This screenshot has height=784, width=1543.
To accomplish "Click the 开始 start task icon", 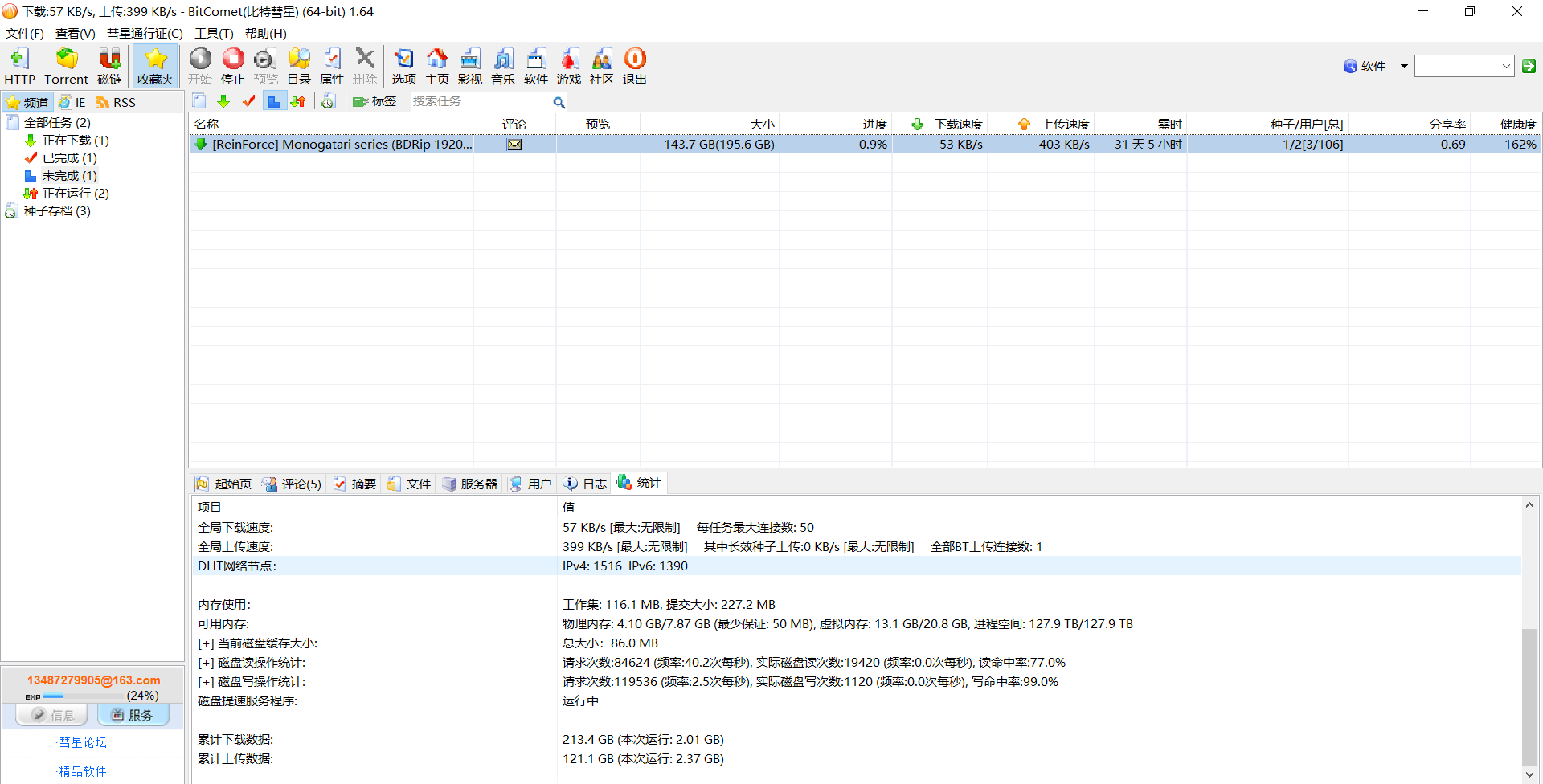I will pyautogui.click(x=200, y=66).
